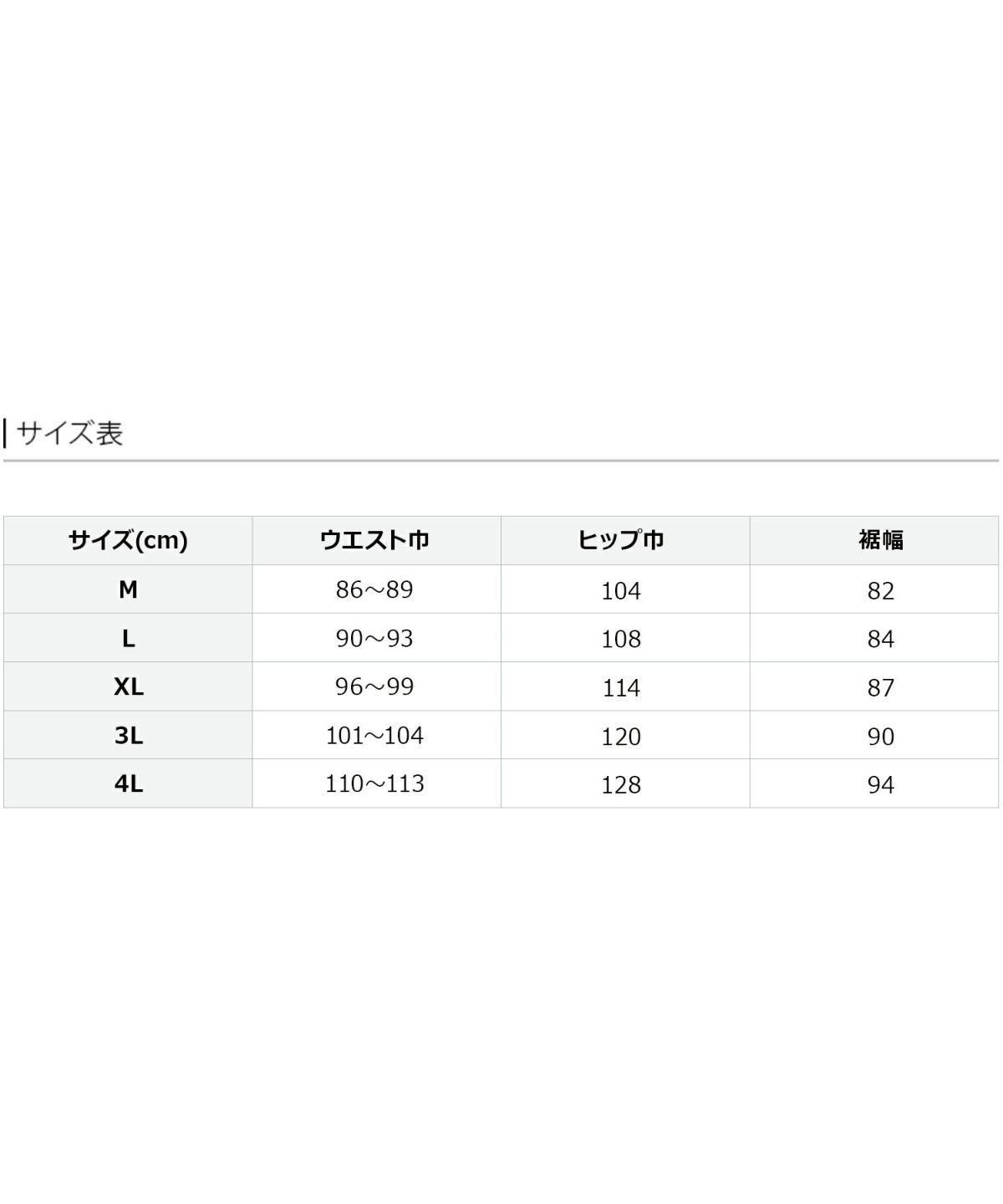Viewport: 1003px width, 1204px height.
Task: Click waist value 86～89 cell
Action: click(375, 590)
